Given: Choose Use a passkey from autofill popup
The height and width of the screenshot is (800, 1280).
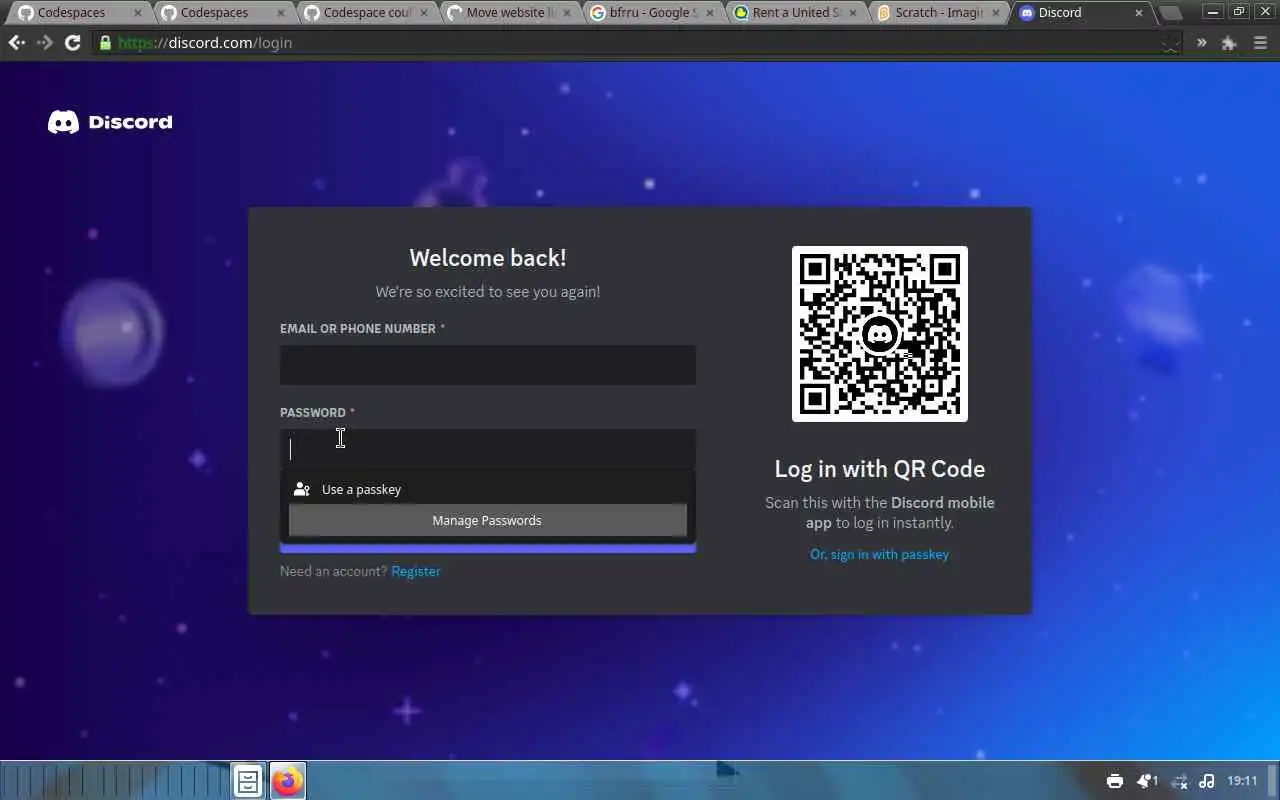Looking at the screenshot, I should point(488,489).
